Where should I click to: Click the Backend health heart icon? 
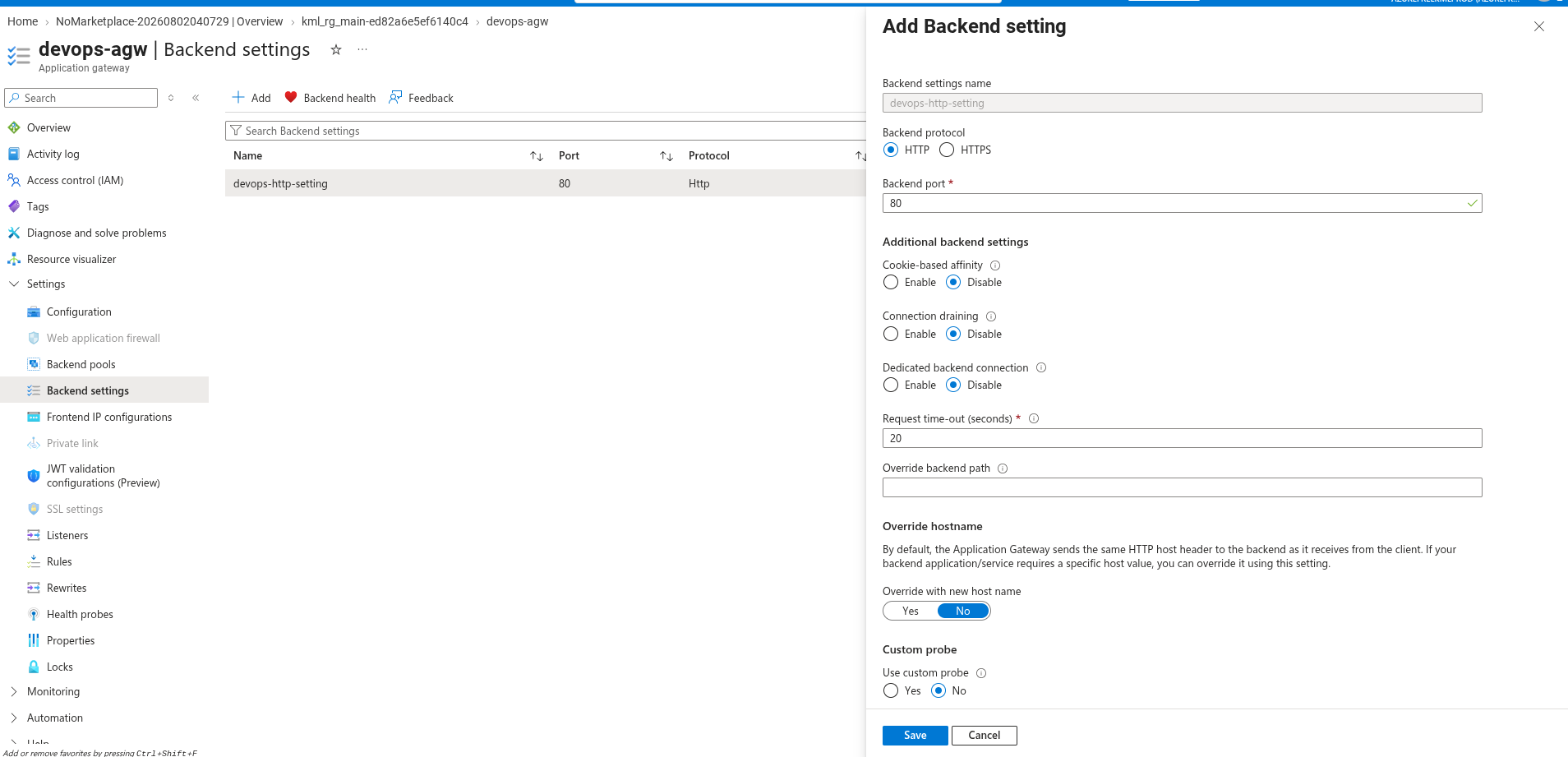[291, 97]
